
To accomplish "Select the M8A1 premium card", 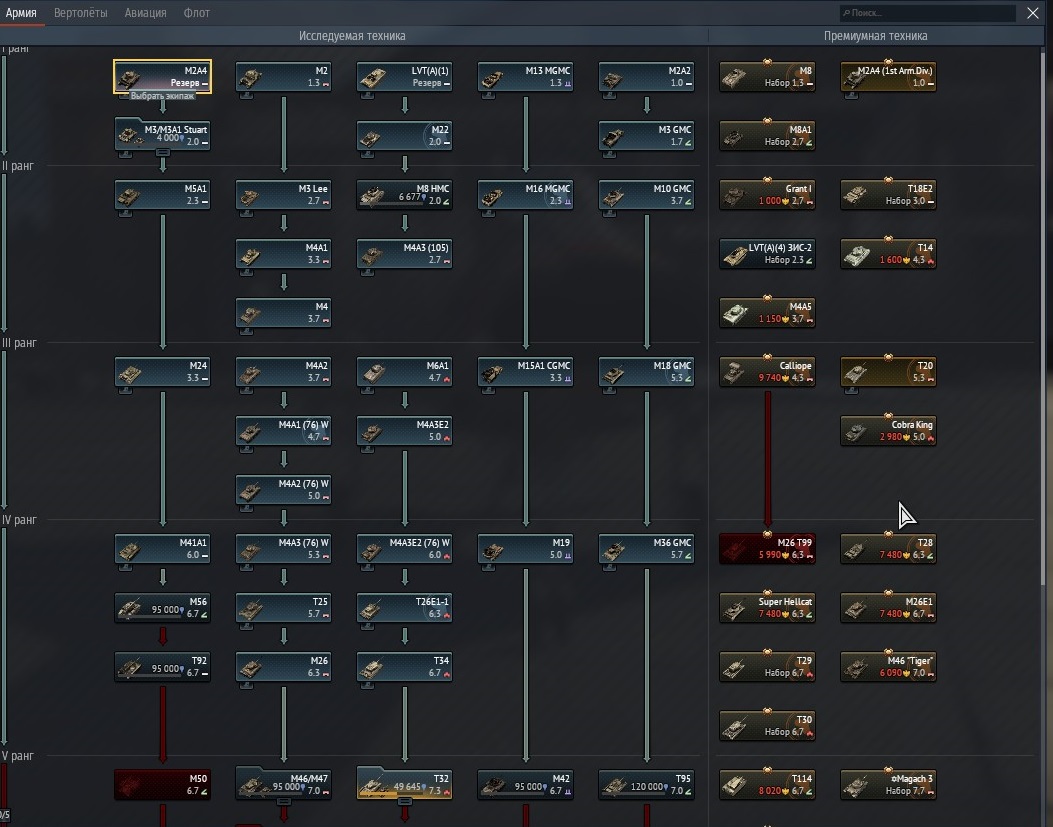I will click(767, 135).
